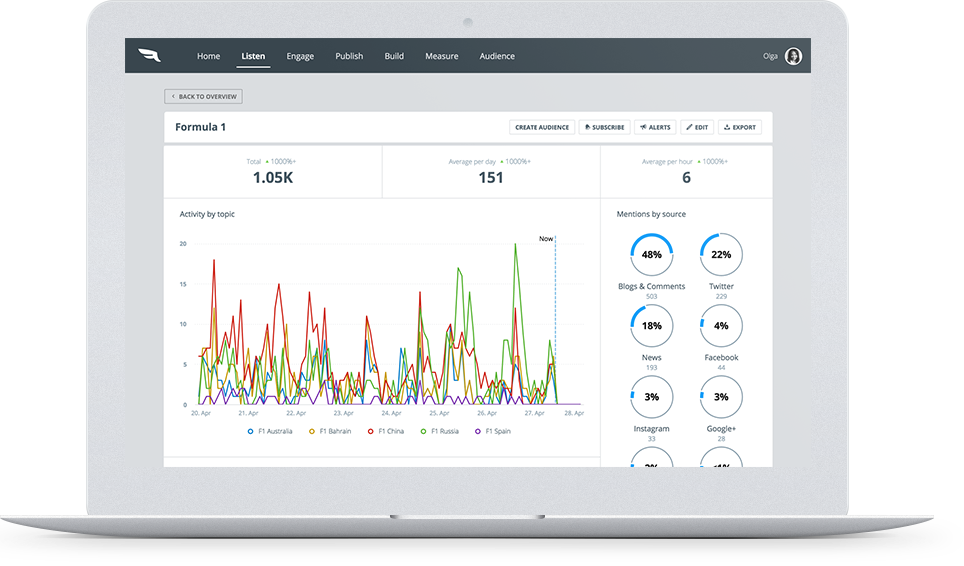The width and height of the screenshot is (964, 566).
Task: Toggle F1 China legend series
Action: pos(386,431)
